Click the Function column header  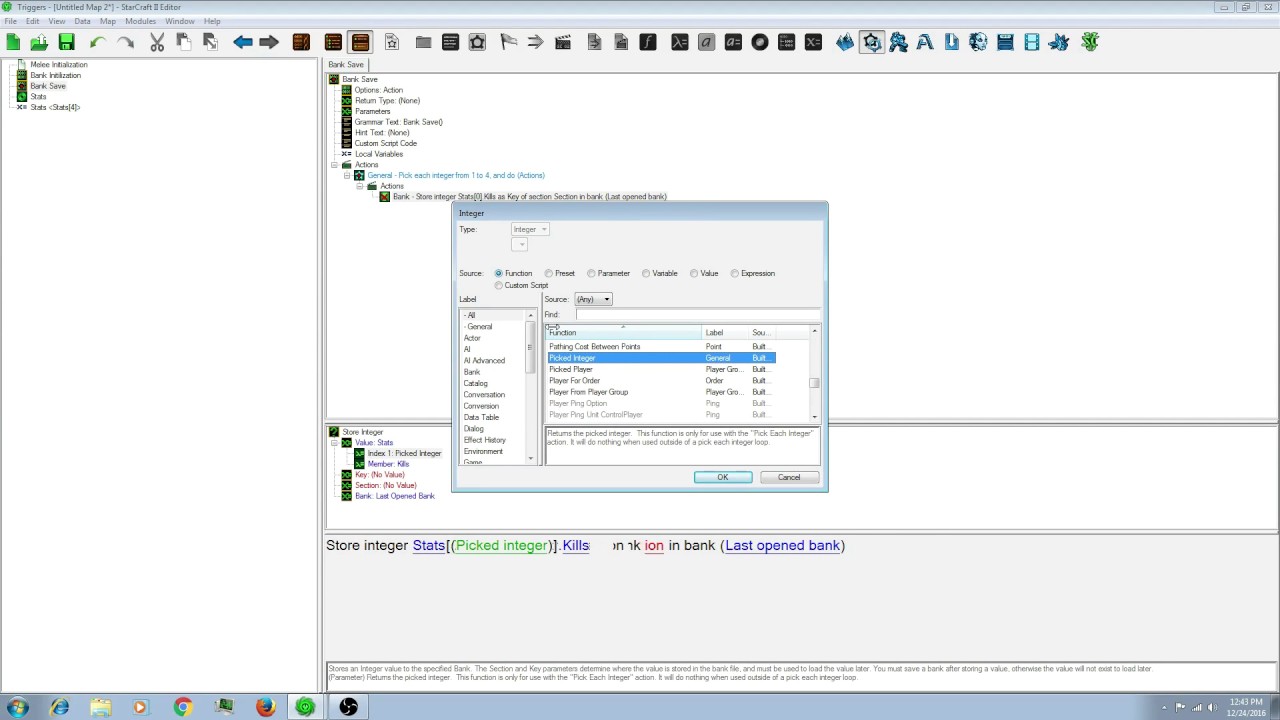(x=624, y=332)
